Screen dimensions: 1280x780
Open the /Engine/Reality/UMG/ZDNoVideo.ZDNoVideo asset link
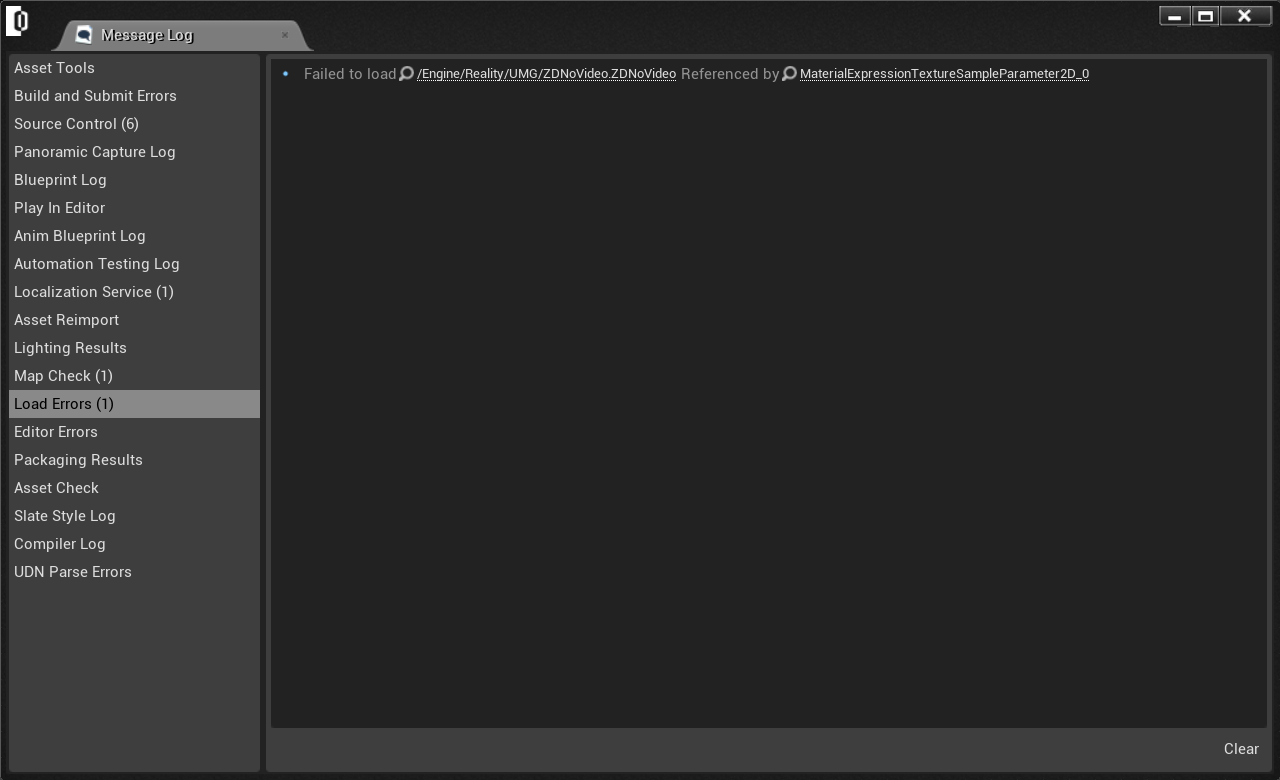[546, 74]
